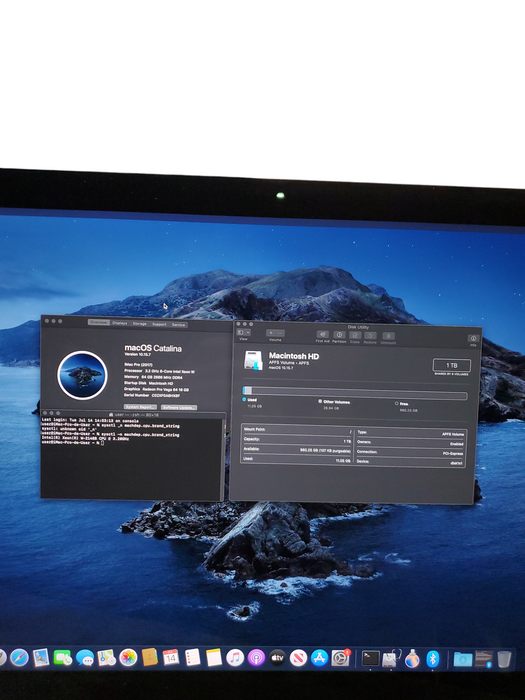This screenshot has height=700, width=525.
Task: Click the First Aid icon in Disk Utility
Action: [x=322, y=335]
